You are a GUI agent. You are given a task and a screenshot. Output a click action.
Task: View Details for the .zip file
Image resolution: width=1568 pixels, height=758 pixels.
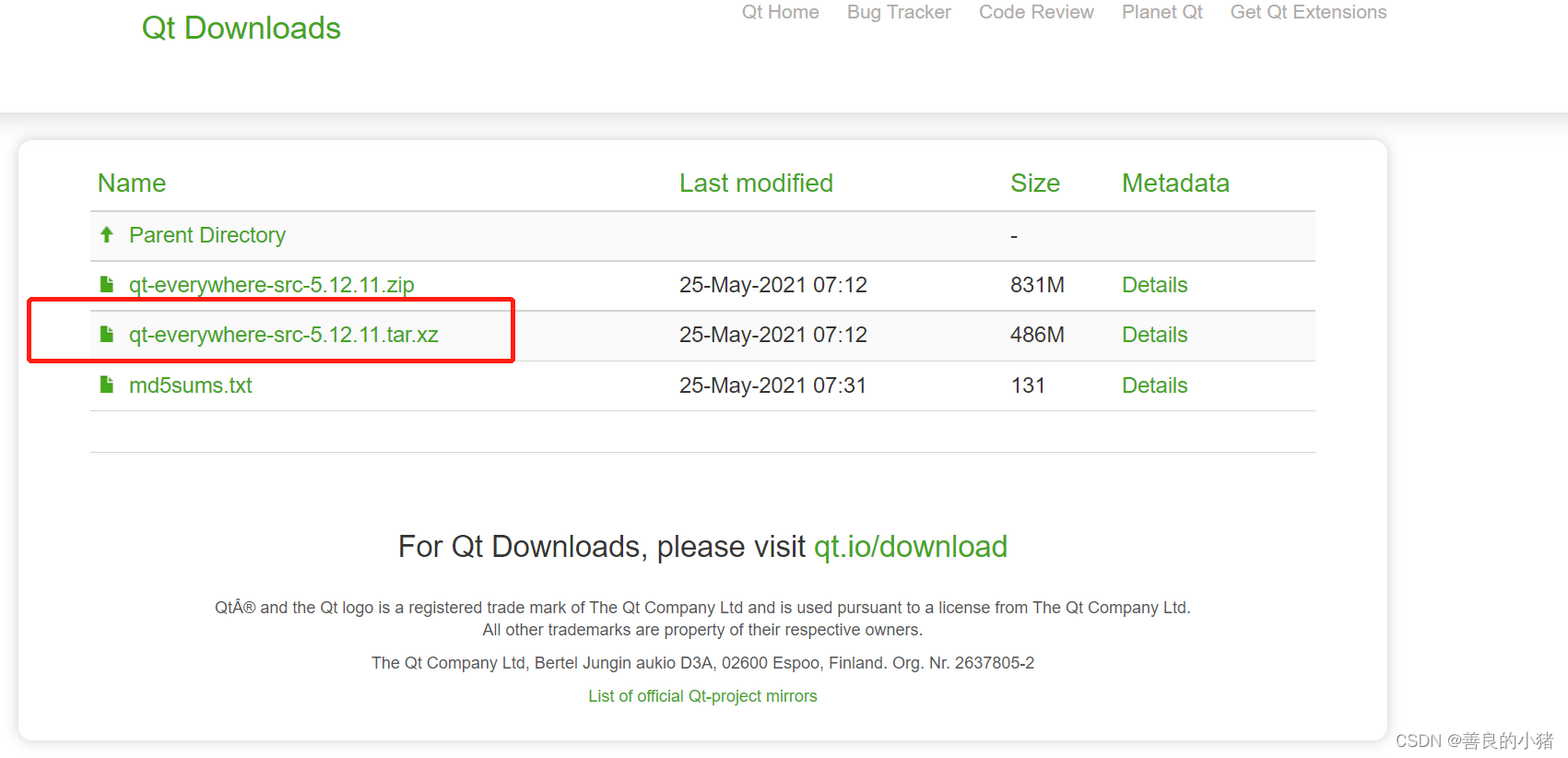[1154, 285]
